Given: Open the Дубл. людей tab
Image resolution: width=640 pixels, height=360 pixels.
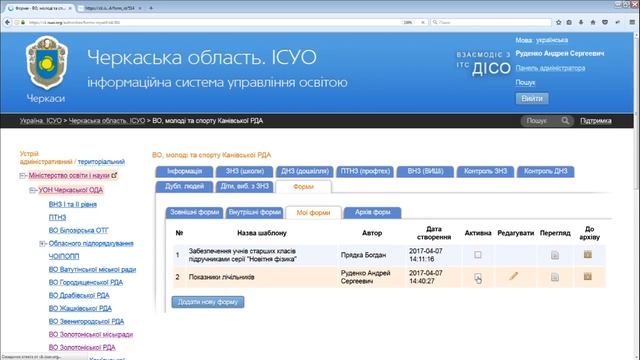Looking at the screenshot, I should click(184, 187).
